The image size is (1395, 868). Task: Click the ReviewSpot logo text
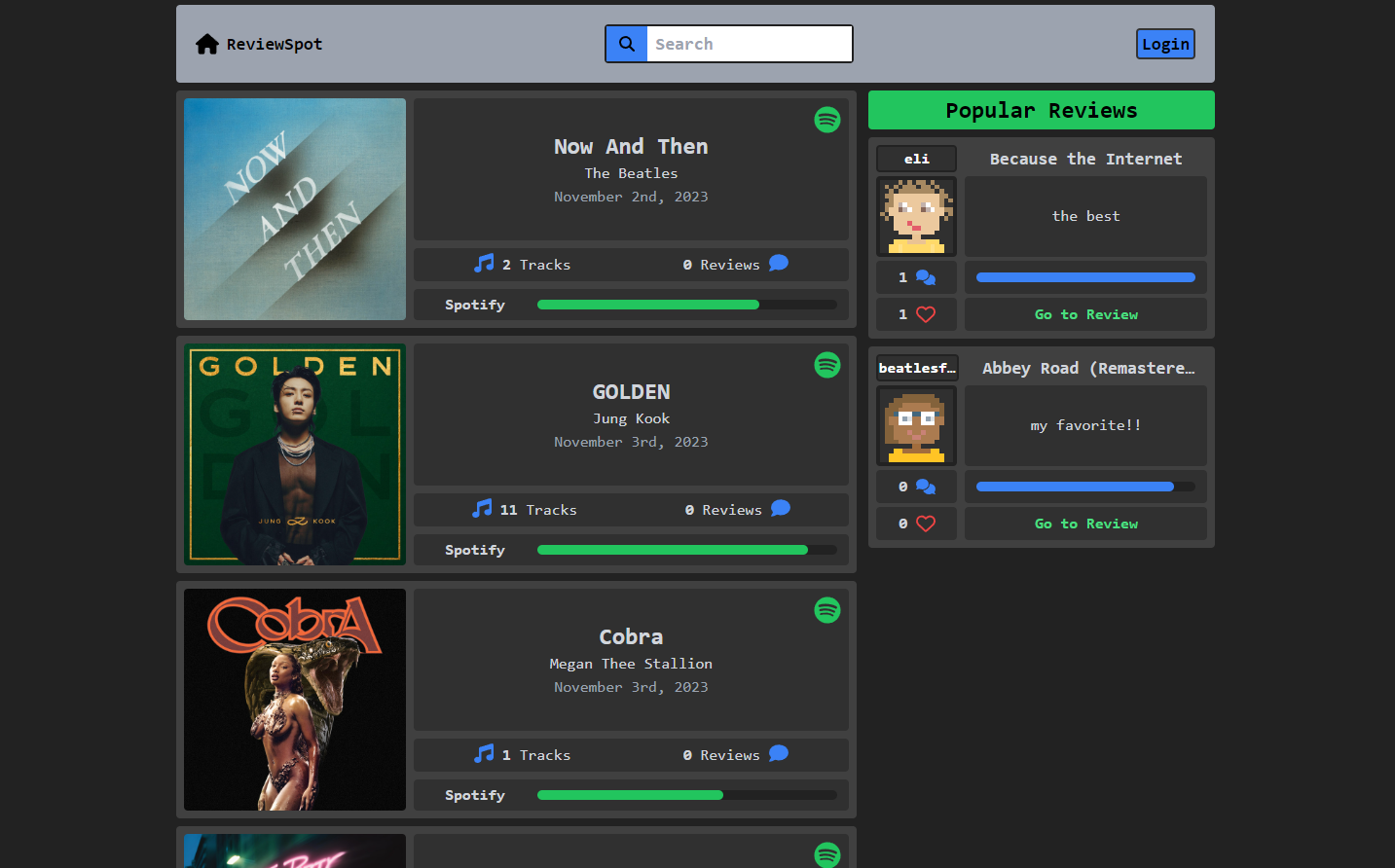(275, 44)
